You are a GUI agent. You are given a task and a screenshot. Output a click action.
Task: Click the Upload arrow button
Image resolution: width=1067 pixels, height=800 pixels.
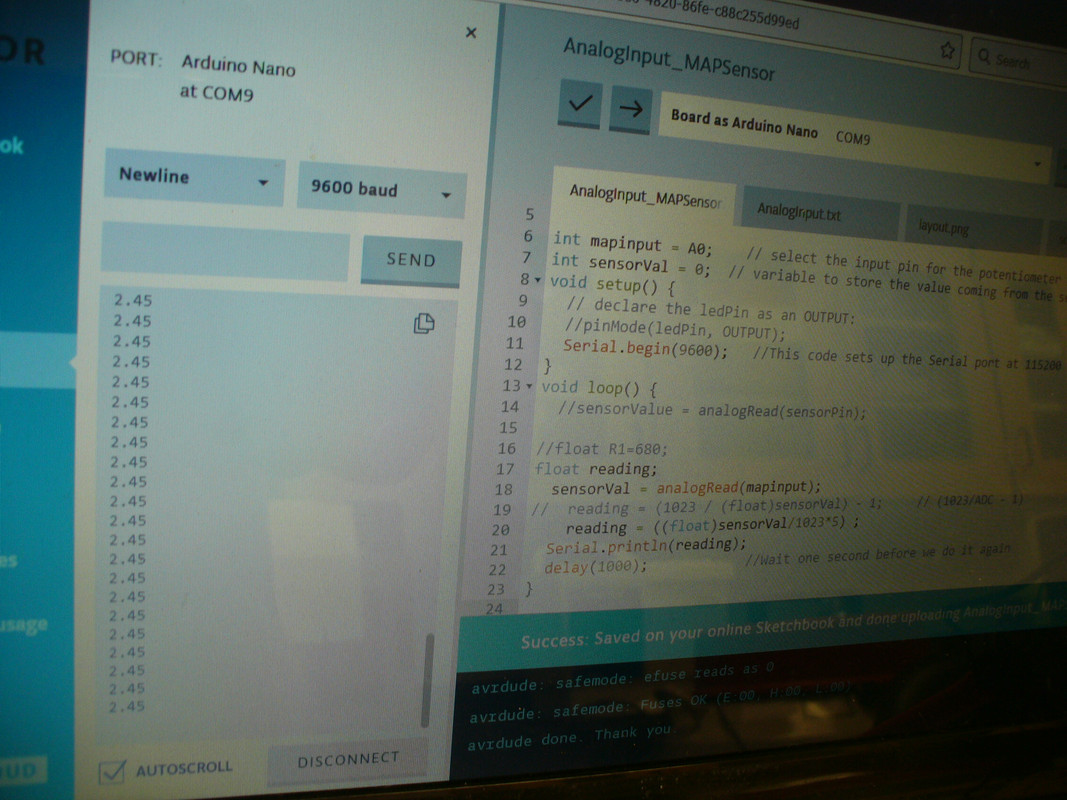[x=631, y=110]
